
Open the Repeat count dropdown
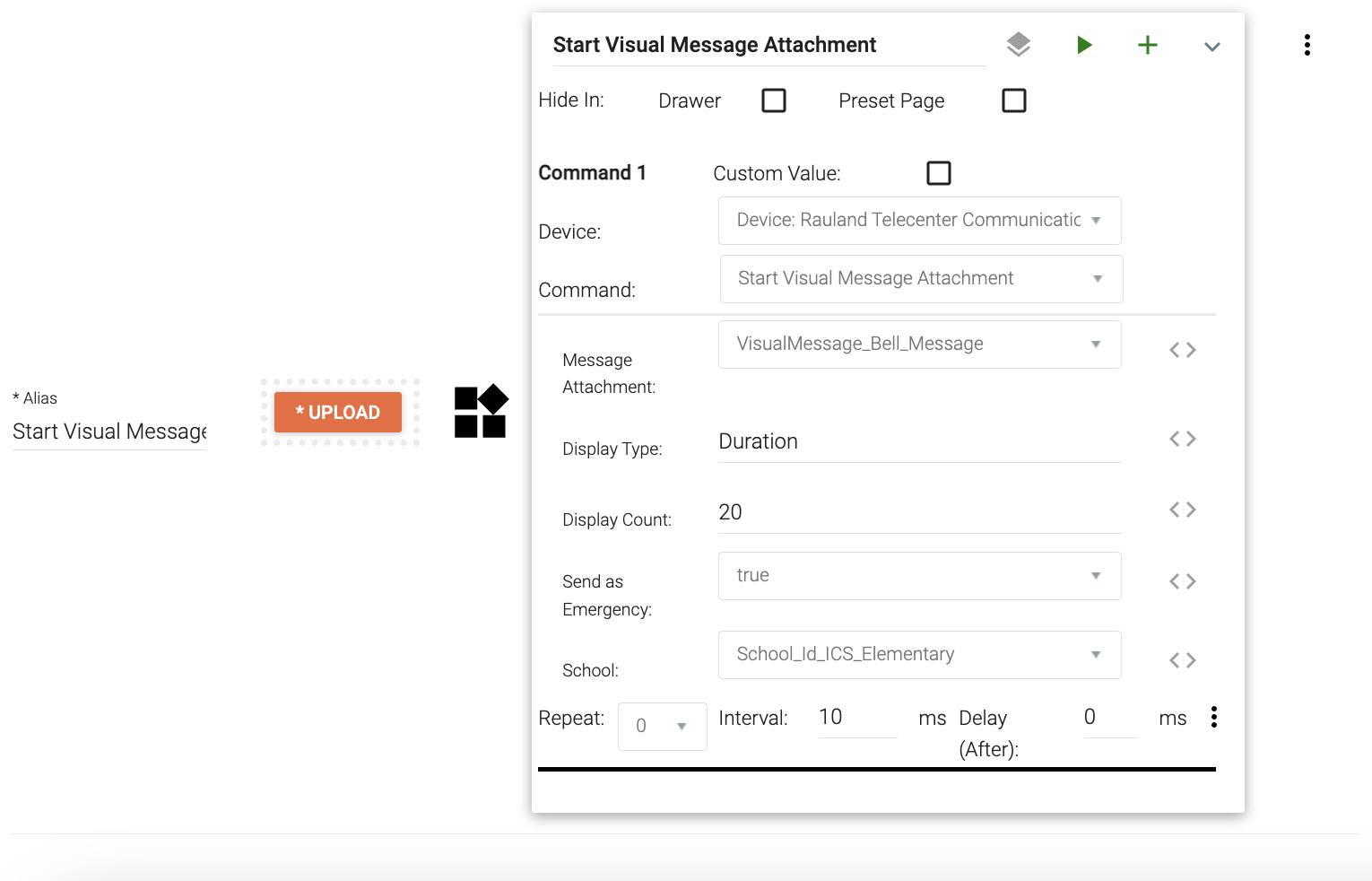(x=663, y=727)
